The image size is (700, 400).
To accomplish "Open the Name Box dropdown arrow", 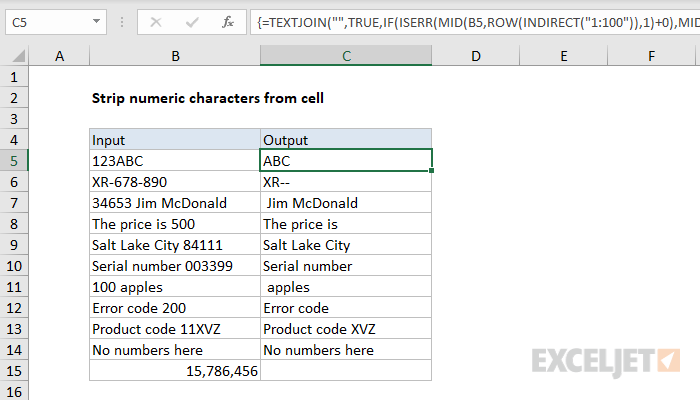I will pyautogui.click(x=96, y=21).
